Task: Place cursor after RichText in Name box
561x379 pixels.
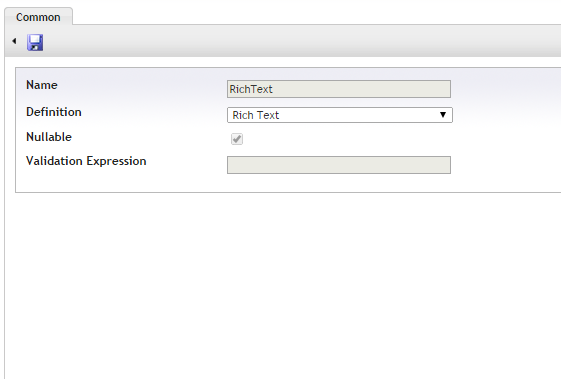Action: click(274, 89)
